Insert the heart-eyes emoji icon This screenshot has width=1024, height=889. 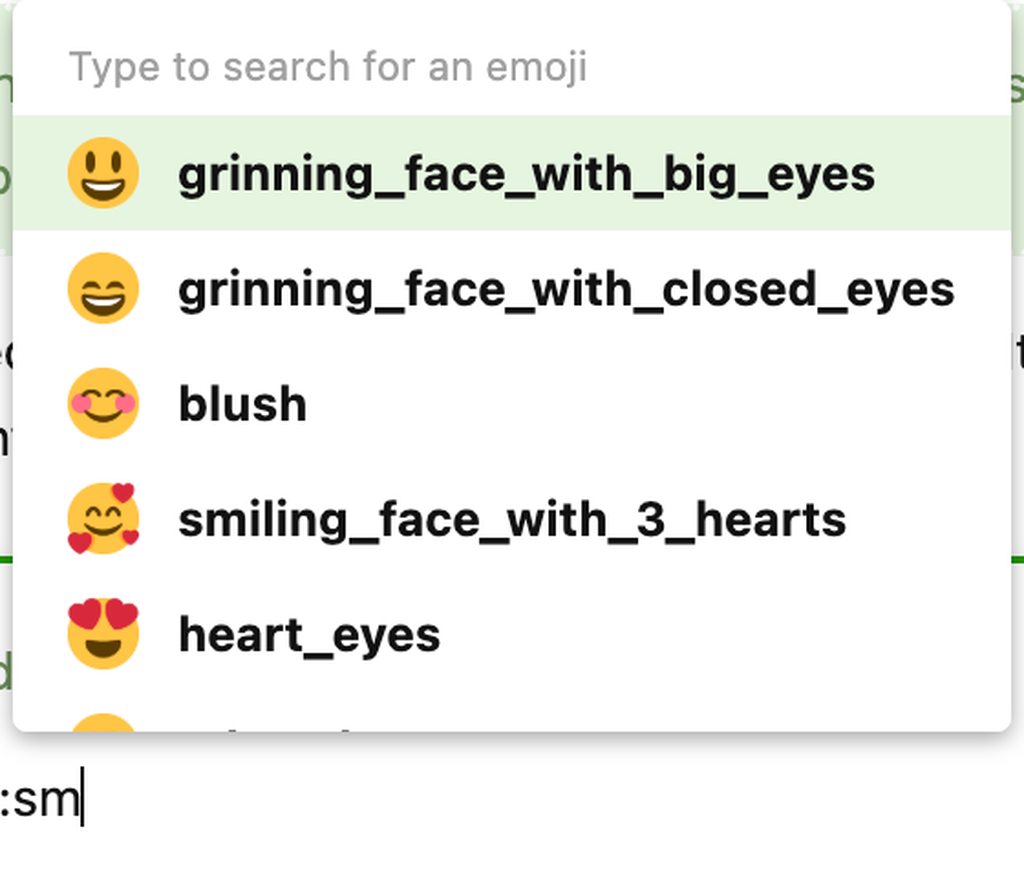click(103, 634)
